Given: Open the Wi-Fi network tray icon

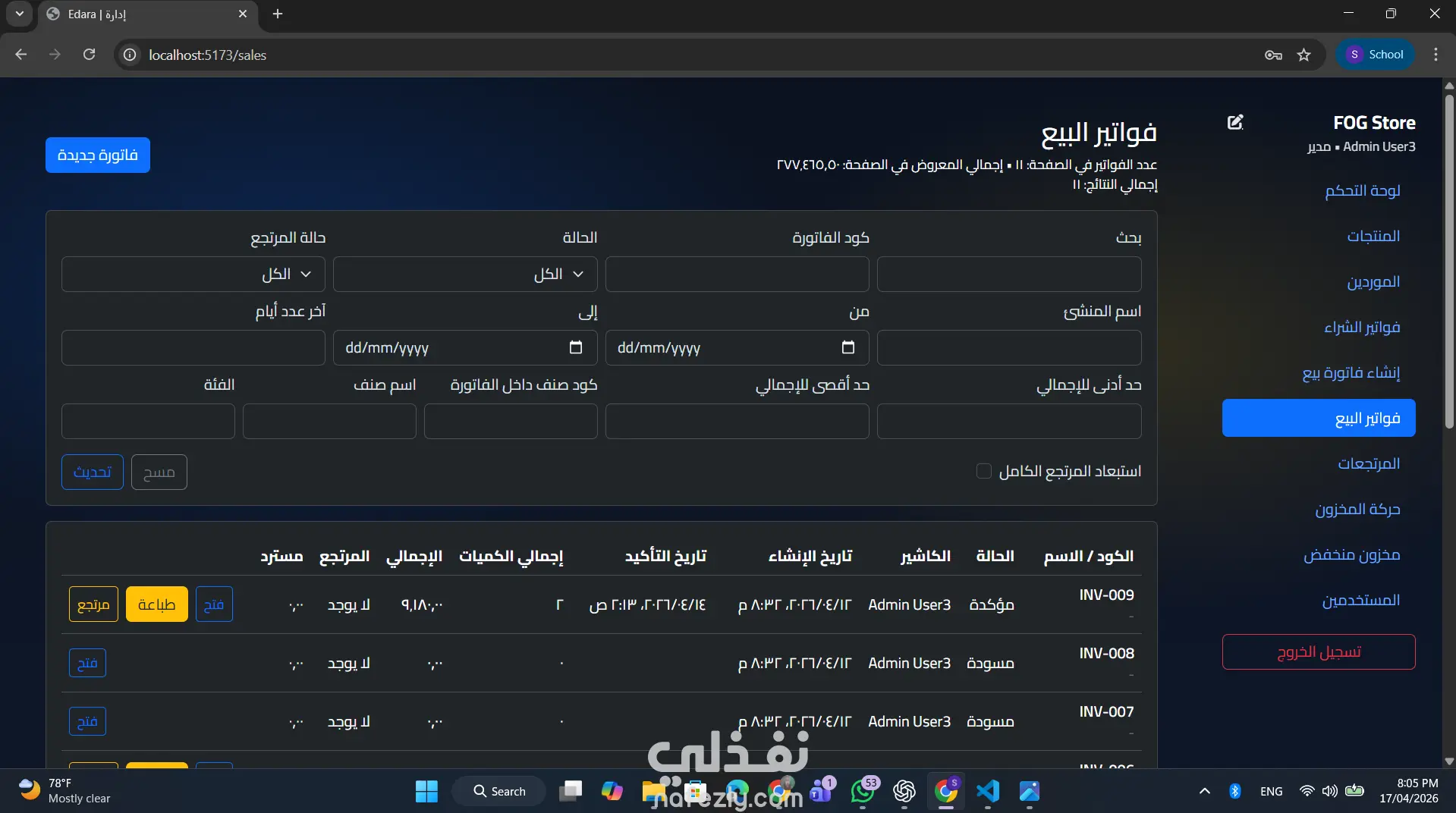Looking at the screenshot, I should [1307, 791].
